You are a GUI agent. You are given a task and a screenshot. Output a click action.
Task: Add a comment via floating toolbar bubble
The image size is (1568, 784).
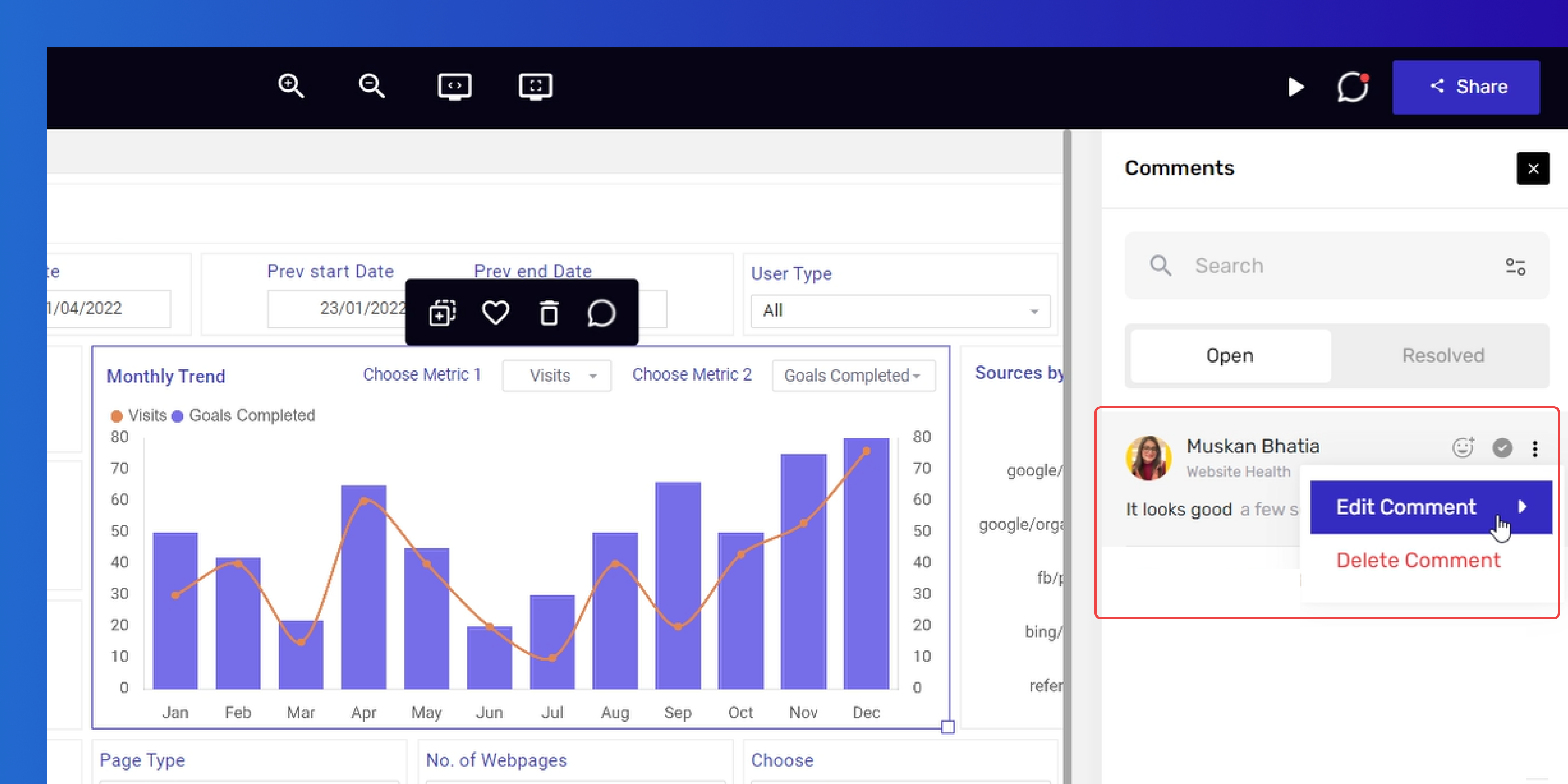pyautogui.click(x=601, y=313)
